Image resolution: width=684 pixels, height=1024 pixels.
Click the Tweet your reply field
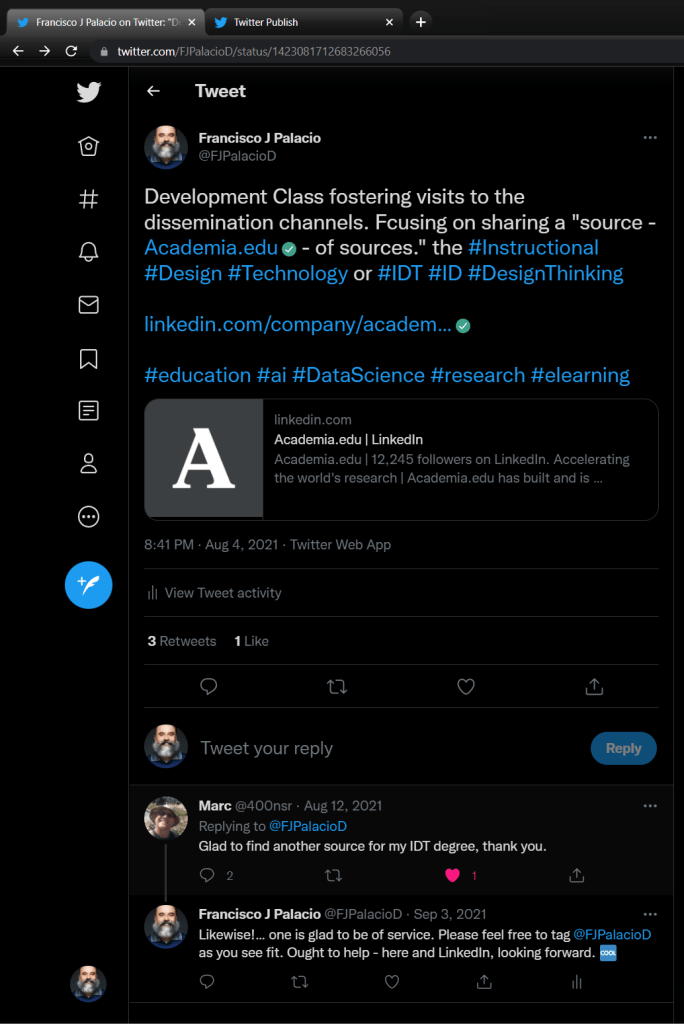click(x=380, y=748)
